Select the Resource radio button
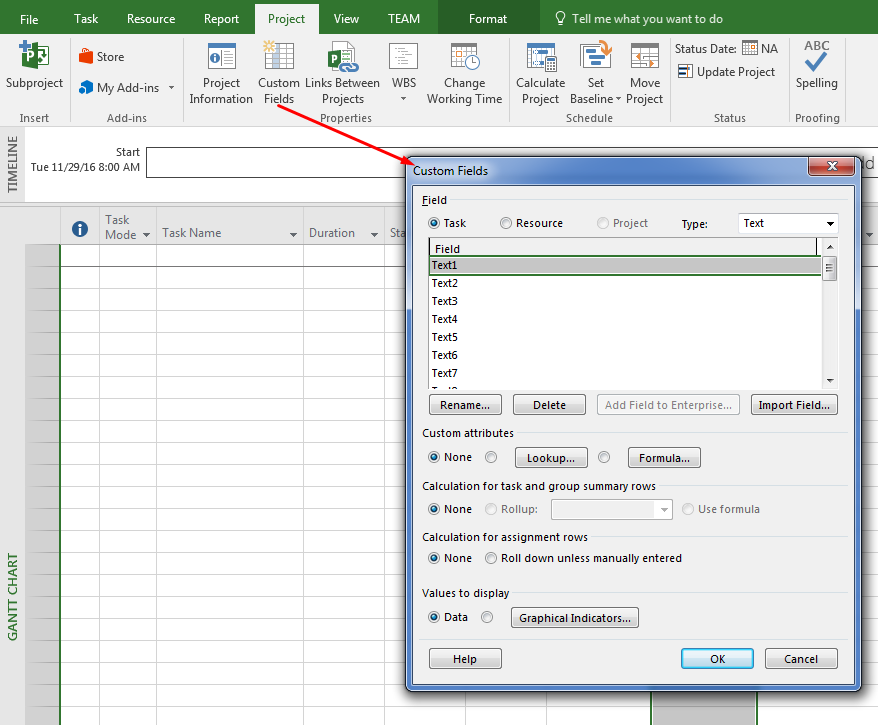Image resolution: width=878 pixels, height=725 pixels. pyautogui.click(x=508, y=223)
